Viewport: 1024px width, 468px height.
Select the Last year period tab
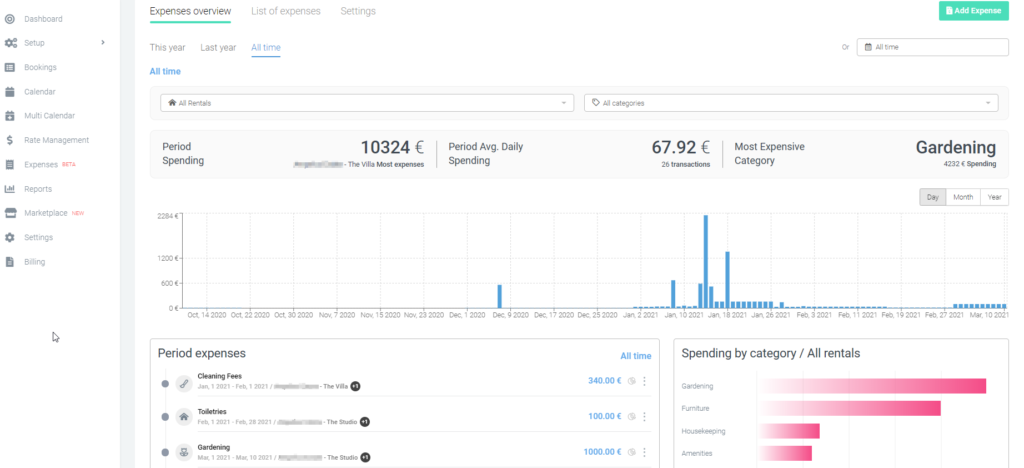218,48
